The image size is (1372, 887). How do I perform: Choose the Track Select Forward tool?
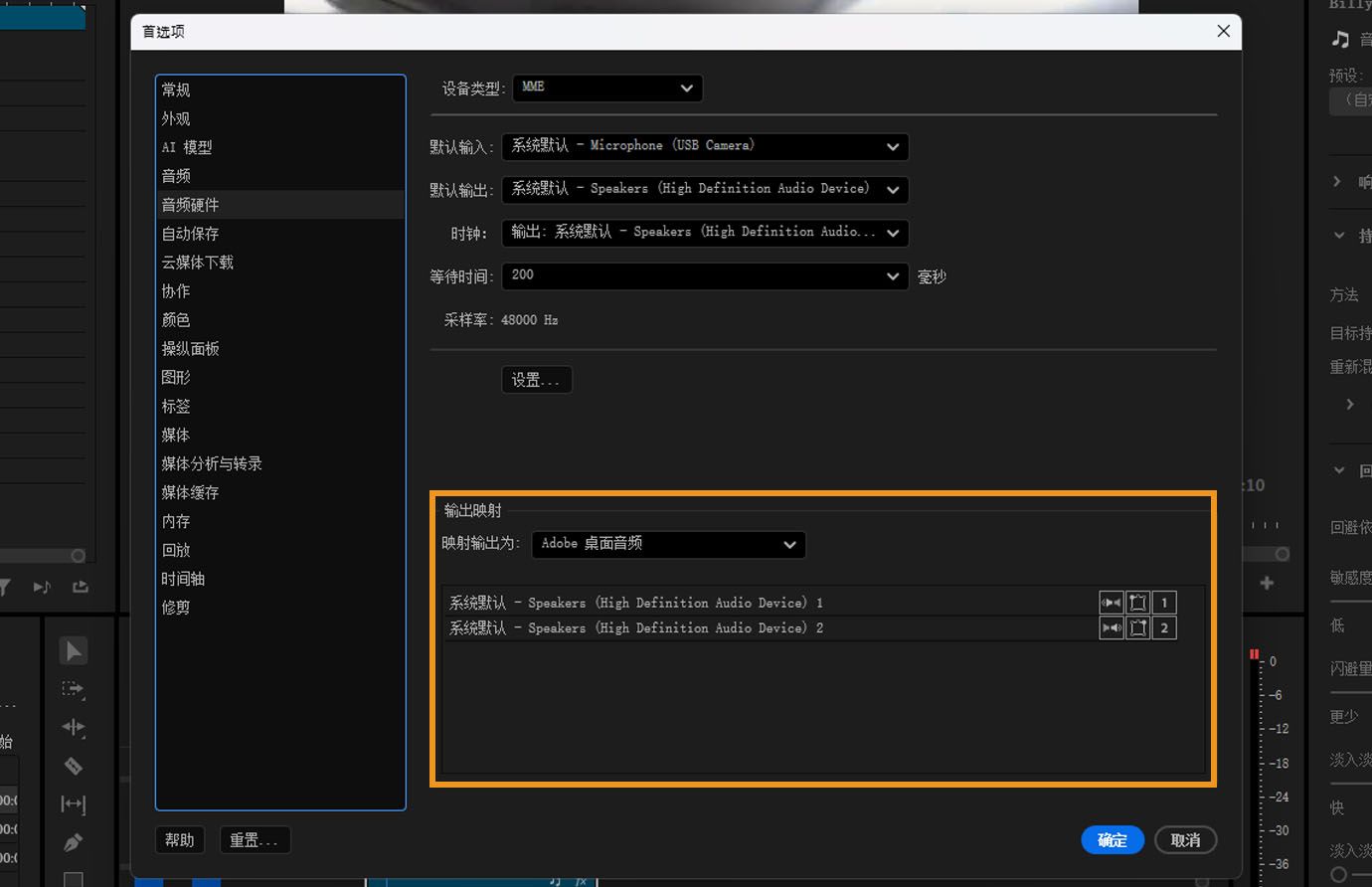click(74, 688)
